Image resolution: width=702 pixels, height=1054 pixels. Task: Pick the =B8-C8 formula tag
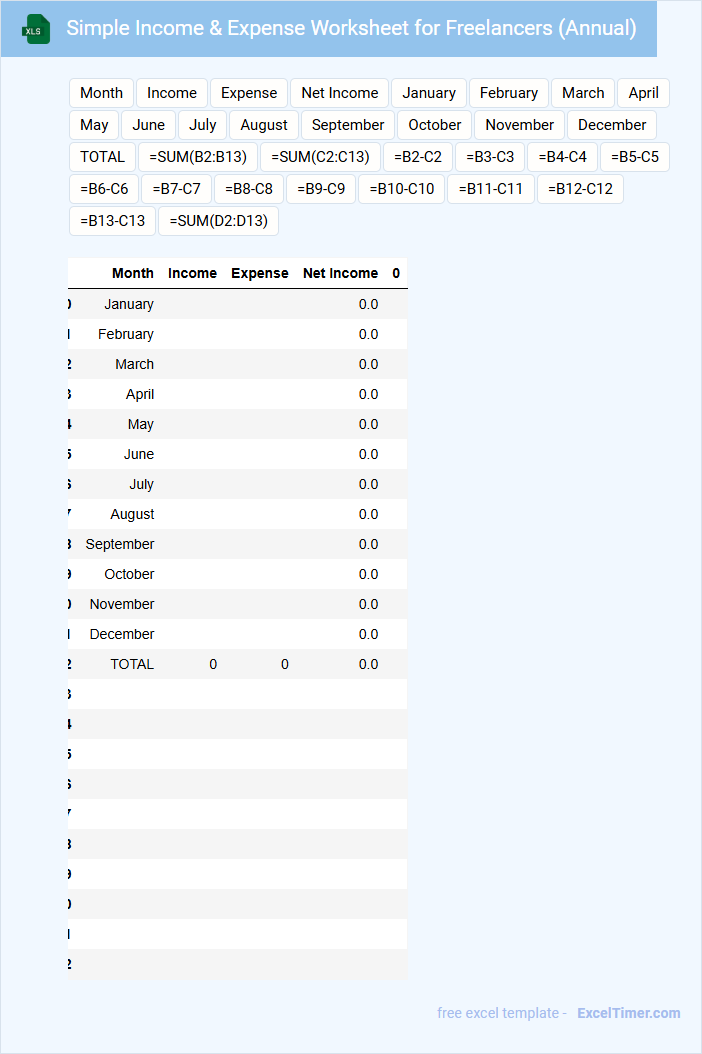point(249,189)
